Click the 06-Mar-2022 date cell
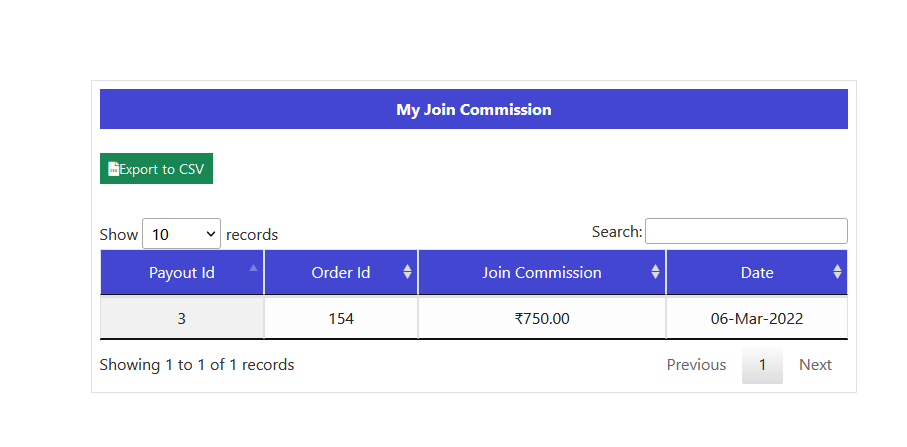 tap(756, 319)
